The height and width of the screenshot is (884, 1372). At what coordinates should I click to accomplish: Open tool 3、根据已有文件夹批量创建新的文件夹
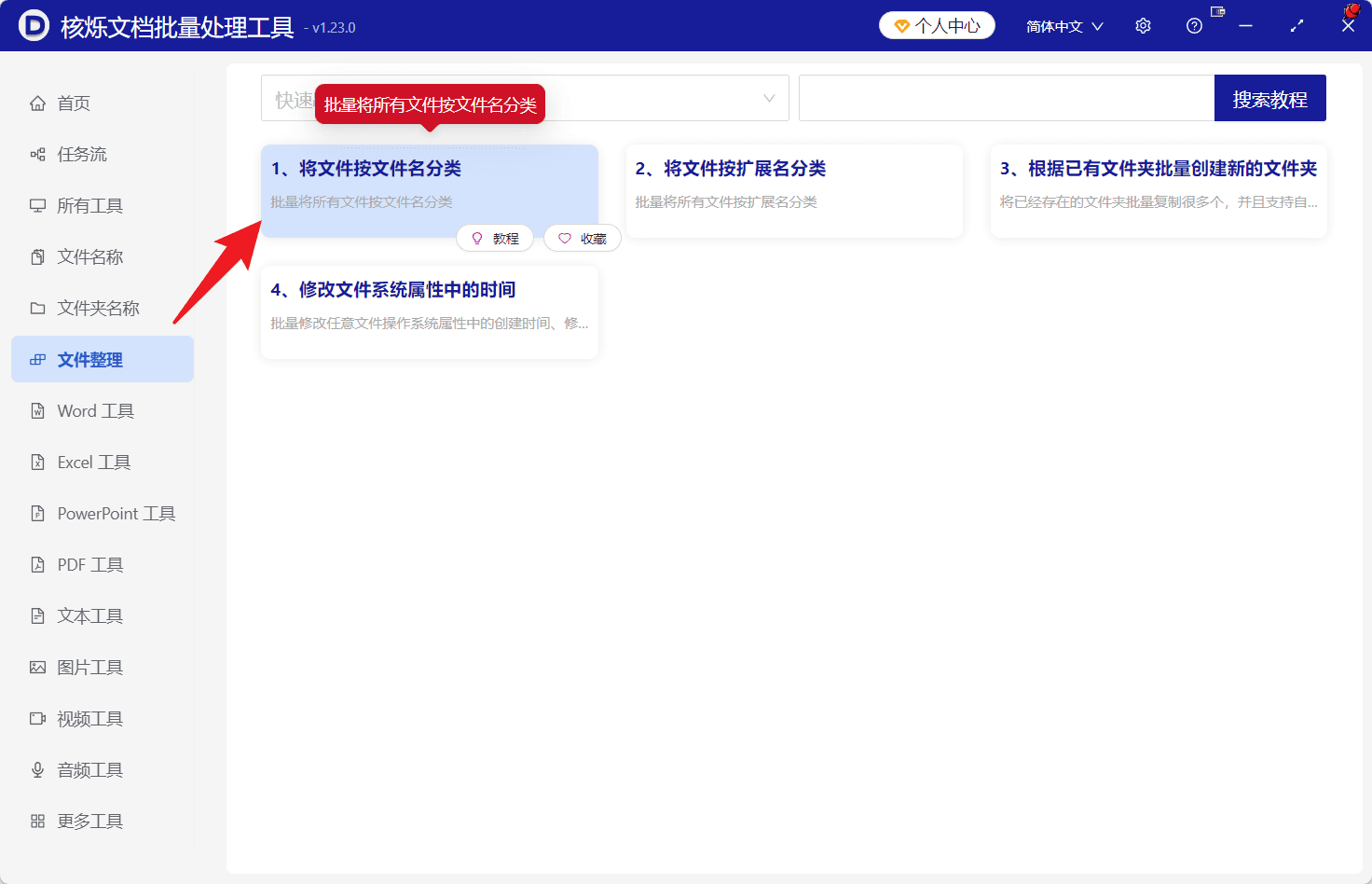tap(1159, 190)
